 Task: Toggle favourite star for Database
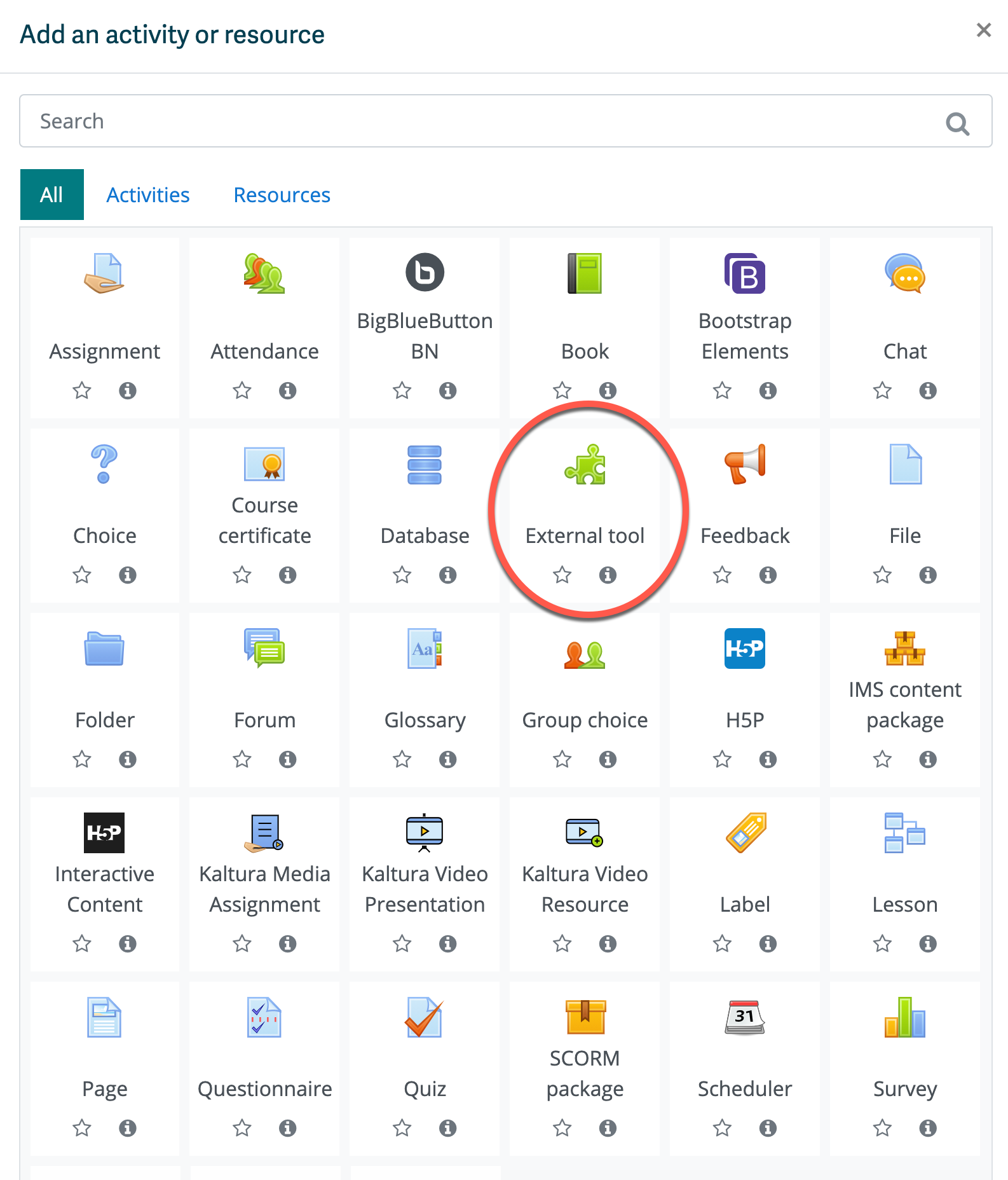[402, 575]
